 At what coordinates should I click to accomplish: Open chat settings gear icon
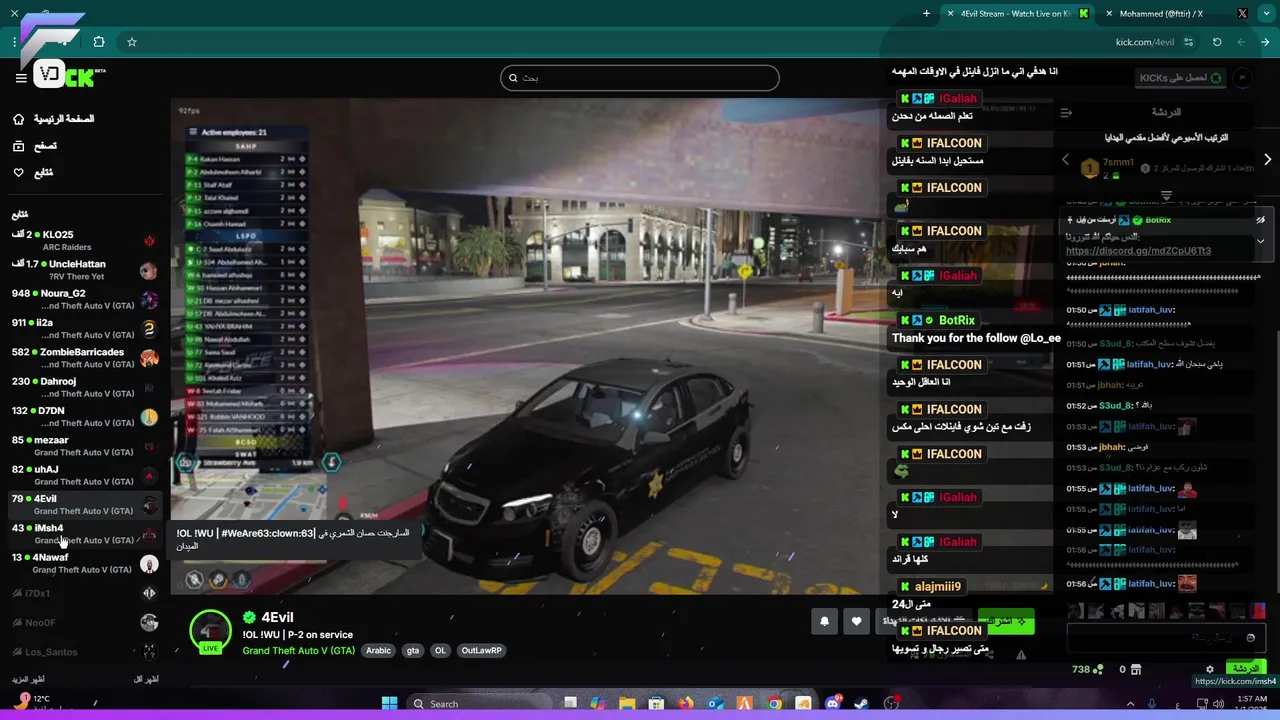pos(1209,669)
